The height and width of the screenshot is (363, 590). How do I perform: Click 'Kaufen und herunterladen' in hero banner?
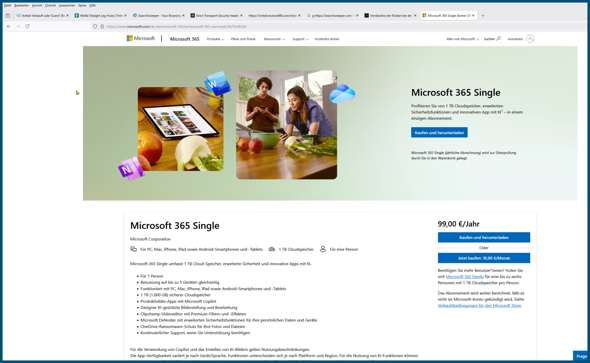click(x=439, y=132)
